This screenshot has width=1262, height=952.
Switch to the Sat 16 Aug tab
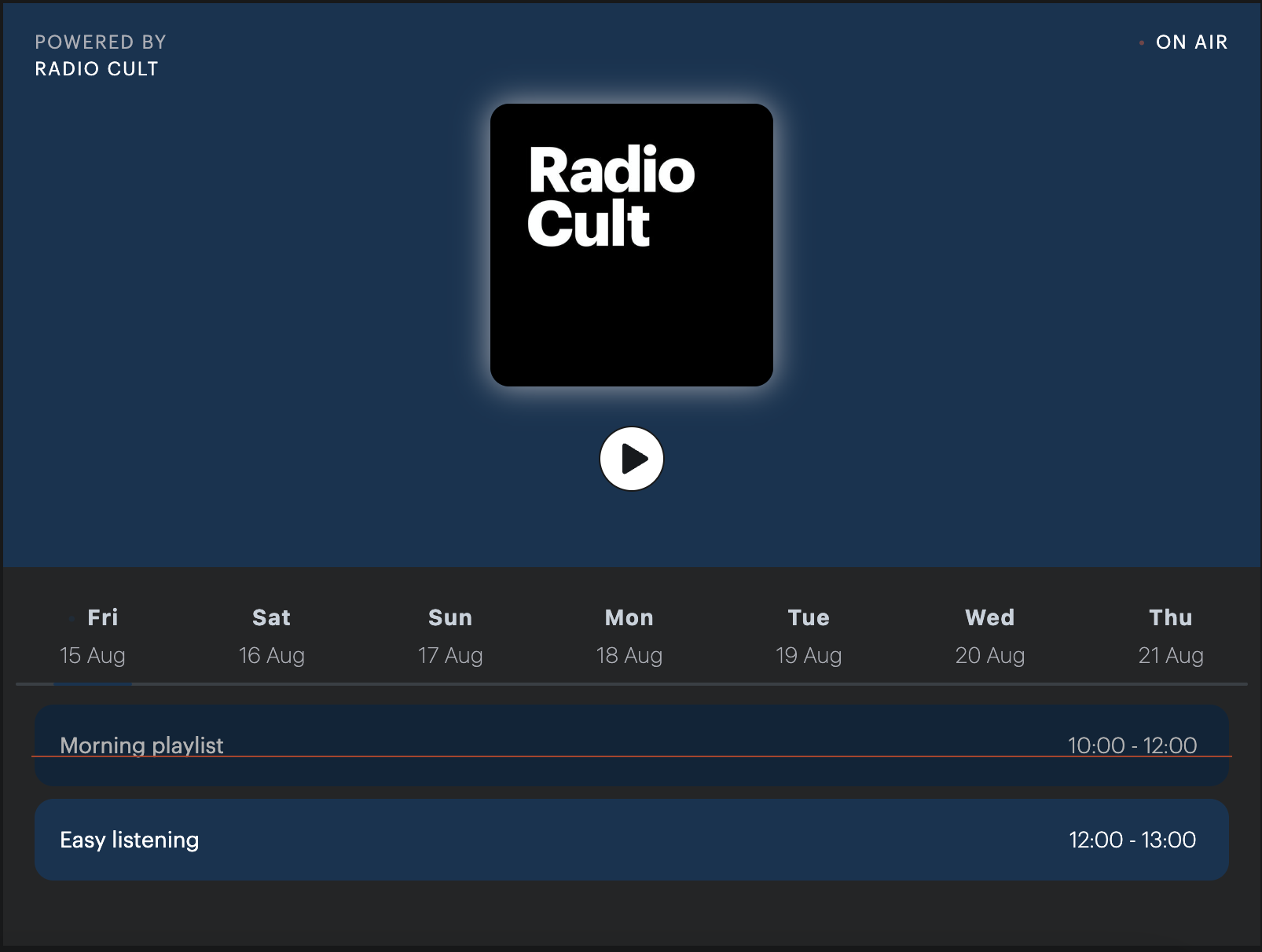(x=271, y=636)
